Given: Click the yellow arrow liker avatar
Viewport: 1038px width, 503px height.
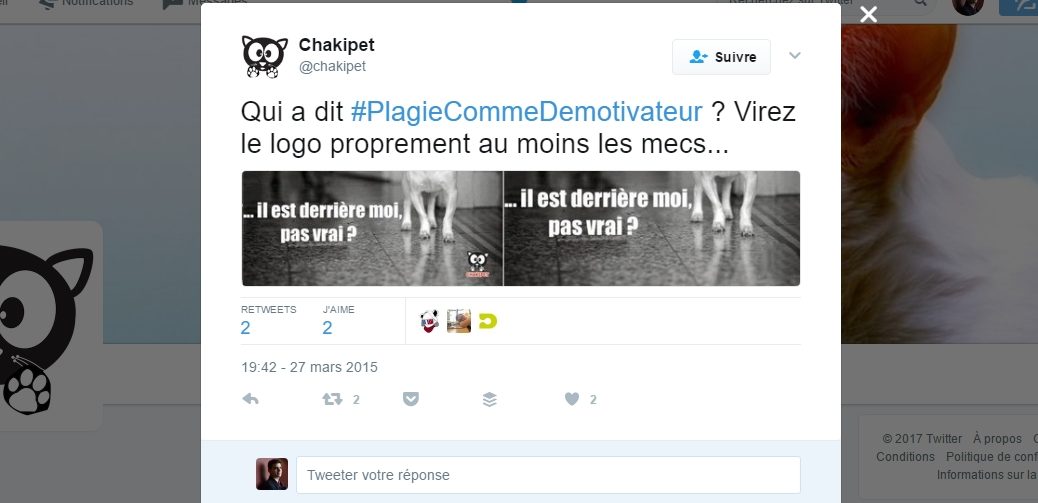Looking at the screenshot, I should [x=488, y=321].
